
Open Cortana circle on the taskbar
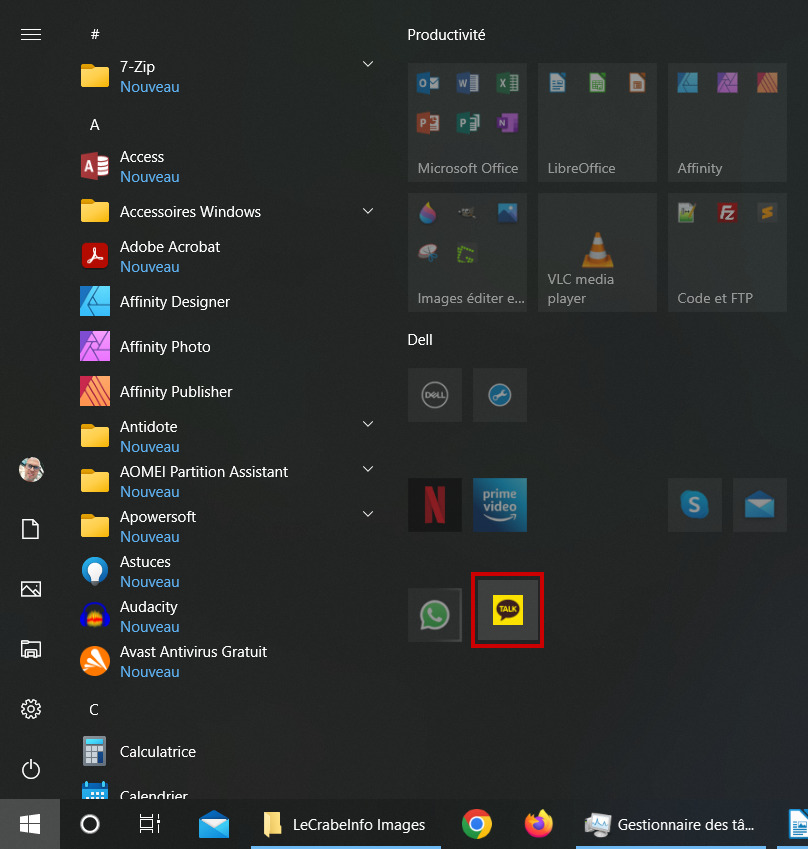coord(90,824)
